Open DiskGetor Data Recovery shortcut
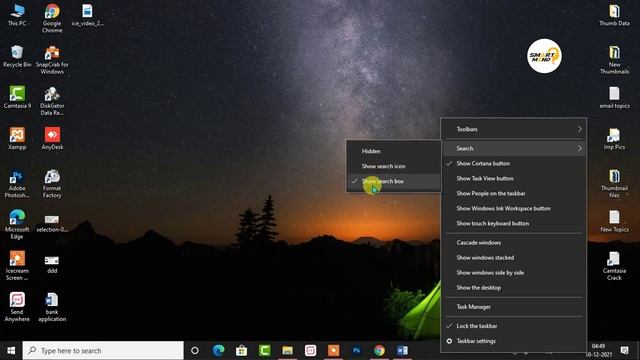This screenshot has width=640, height=360. pyautogui.click(x=52, y=101)
